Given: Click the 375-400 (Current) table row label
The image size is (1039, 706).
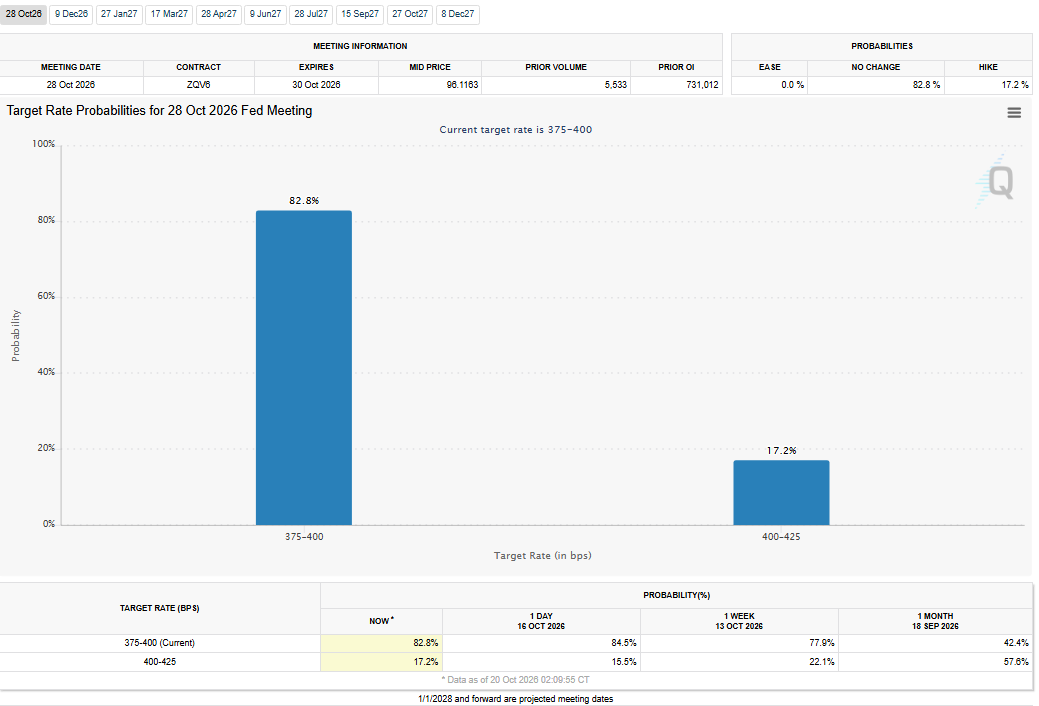Looking at the screenshot, I should [x=160, y=643].
